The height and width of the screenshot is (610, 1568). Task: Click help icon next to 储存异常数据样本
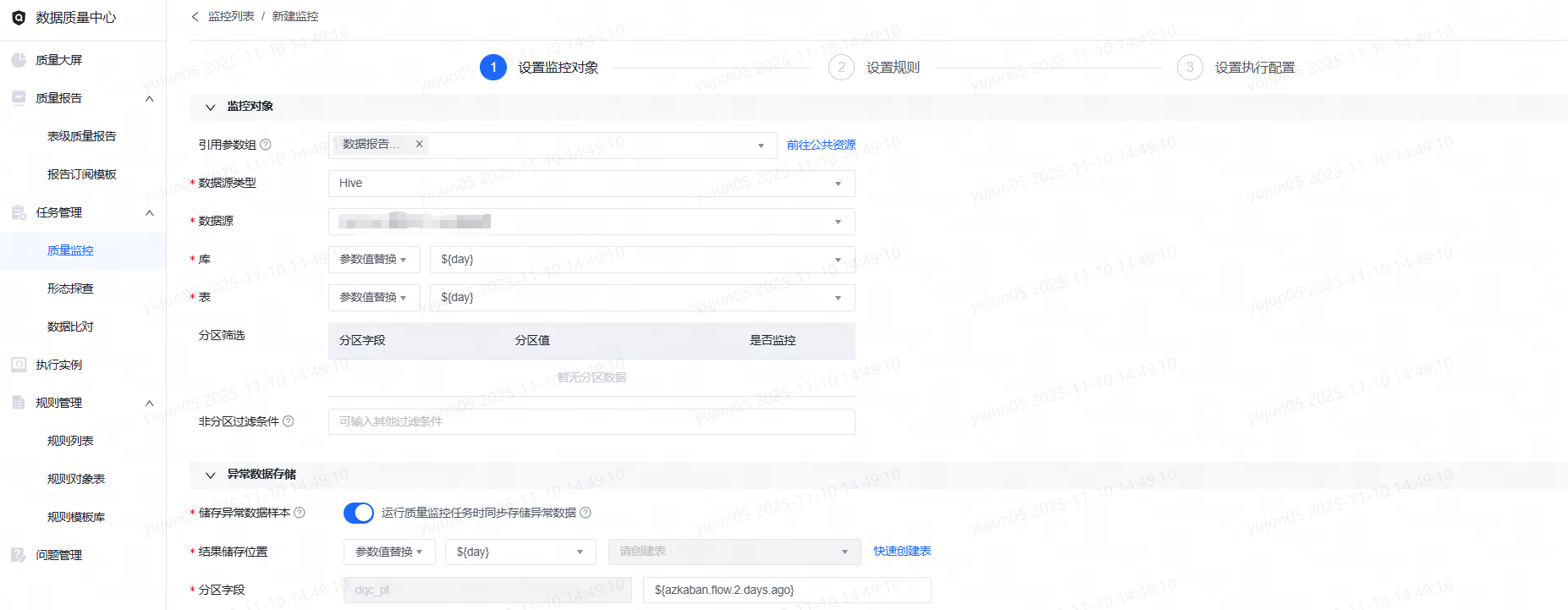300,513
